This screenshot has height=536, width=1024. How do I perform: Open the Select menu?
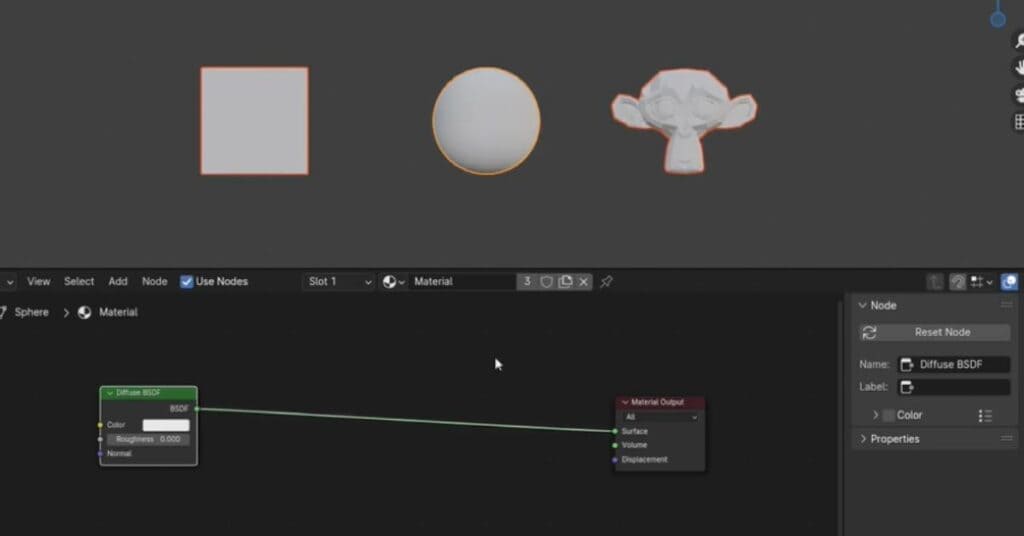tap(79, 282)
